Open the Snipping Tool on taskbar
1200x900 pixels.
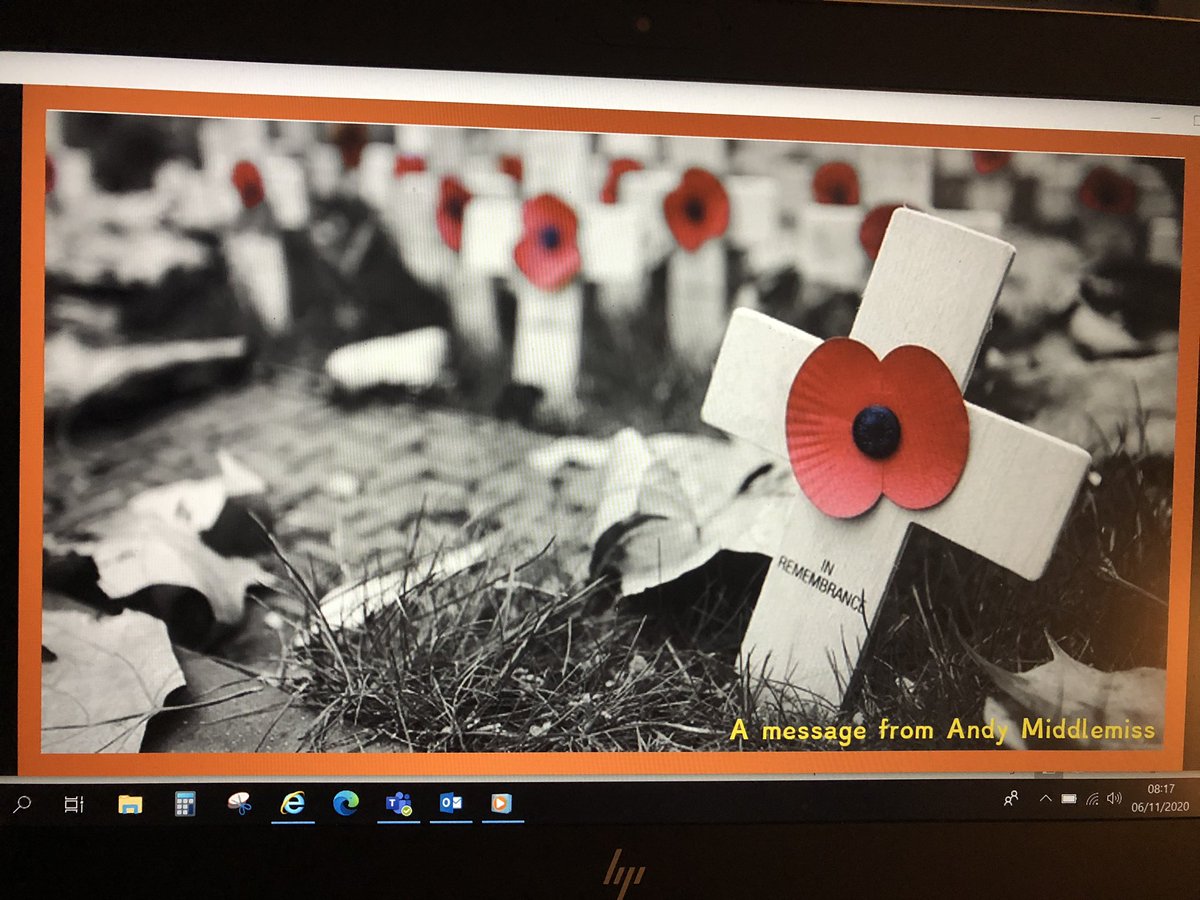coord(239,803)
